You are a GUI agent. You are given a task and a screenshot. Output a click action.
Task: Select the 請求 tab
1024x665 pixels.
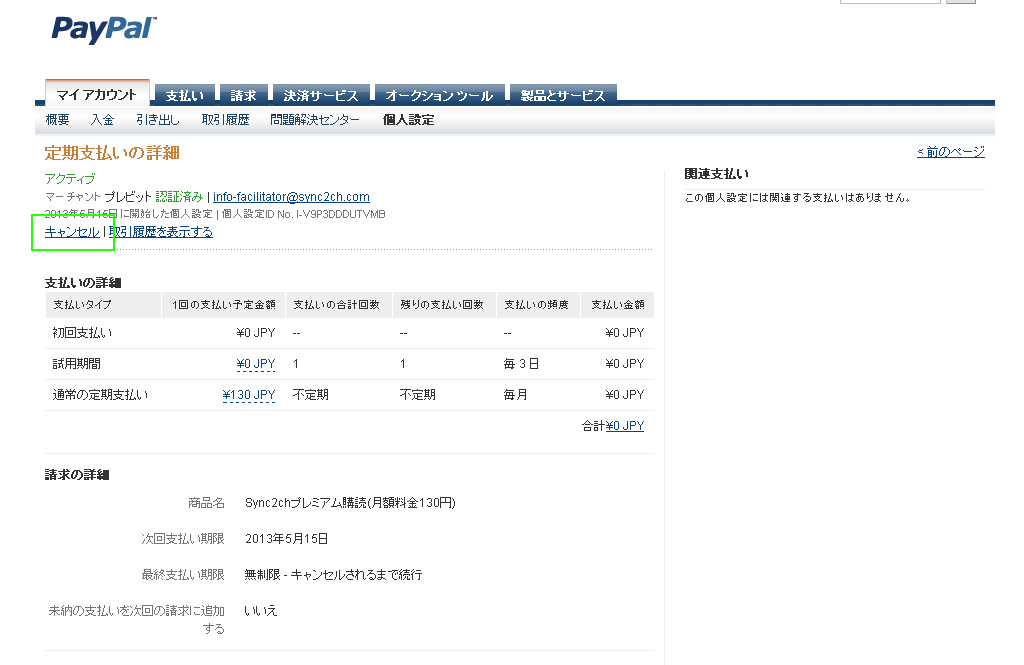[x=243, y=95]
